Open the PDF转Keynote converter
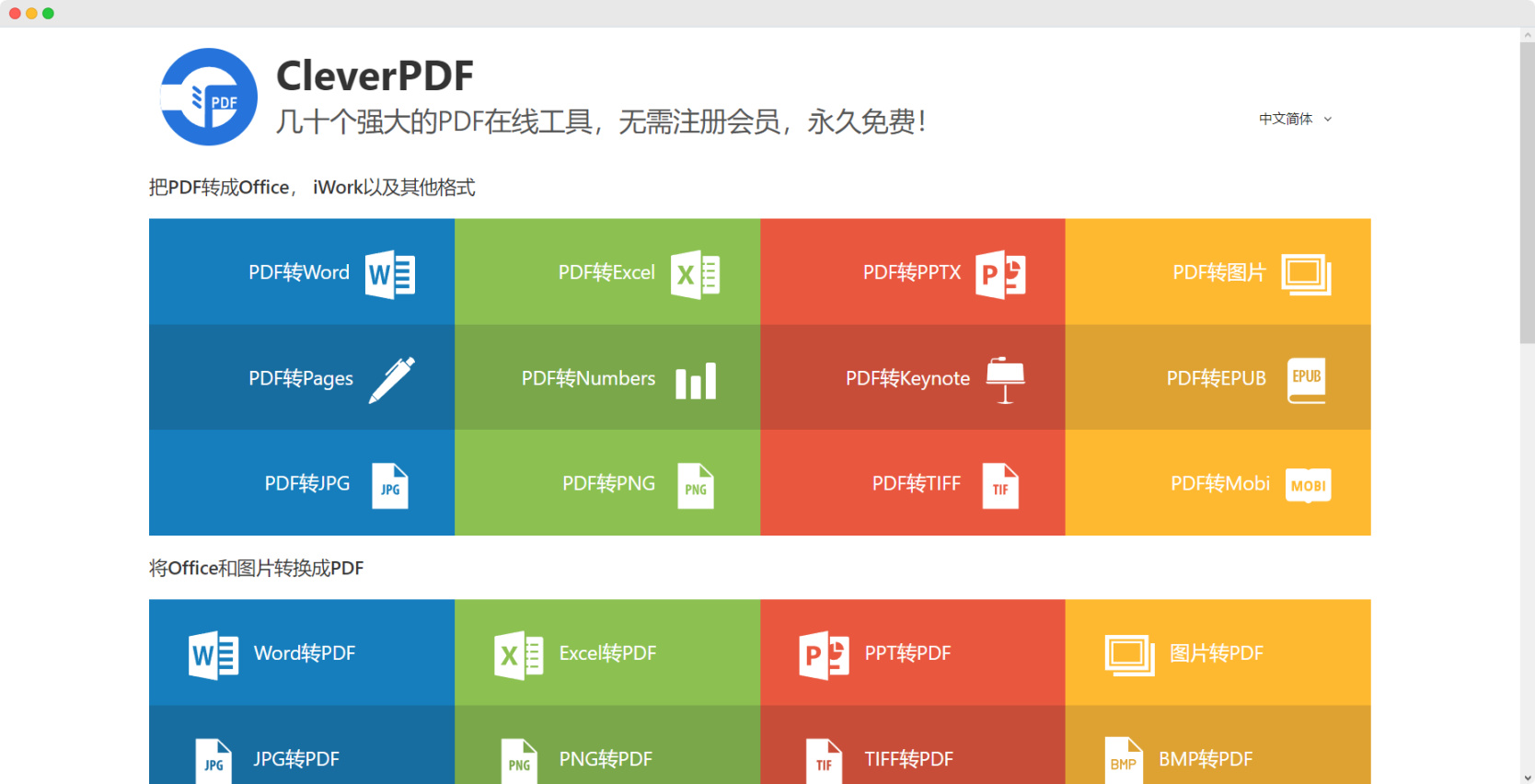The width and height of the screenshot is (1535, 784). pyautogui.click(x=913, y=377)
